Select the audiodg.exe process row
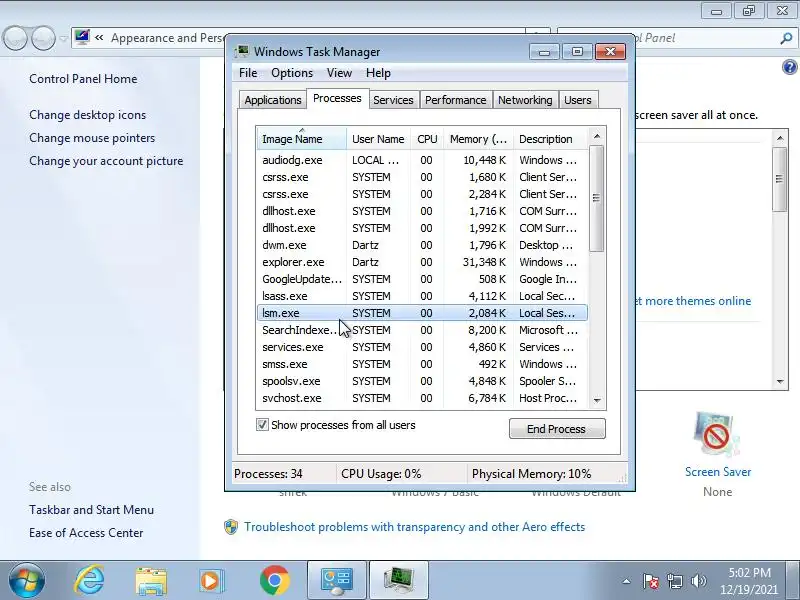Image resolution: width=800 pixels, height=600 pixels. click(422, 160)
